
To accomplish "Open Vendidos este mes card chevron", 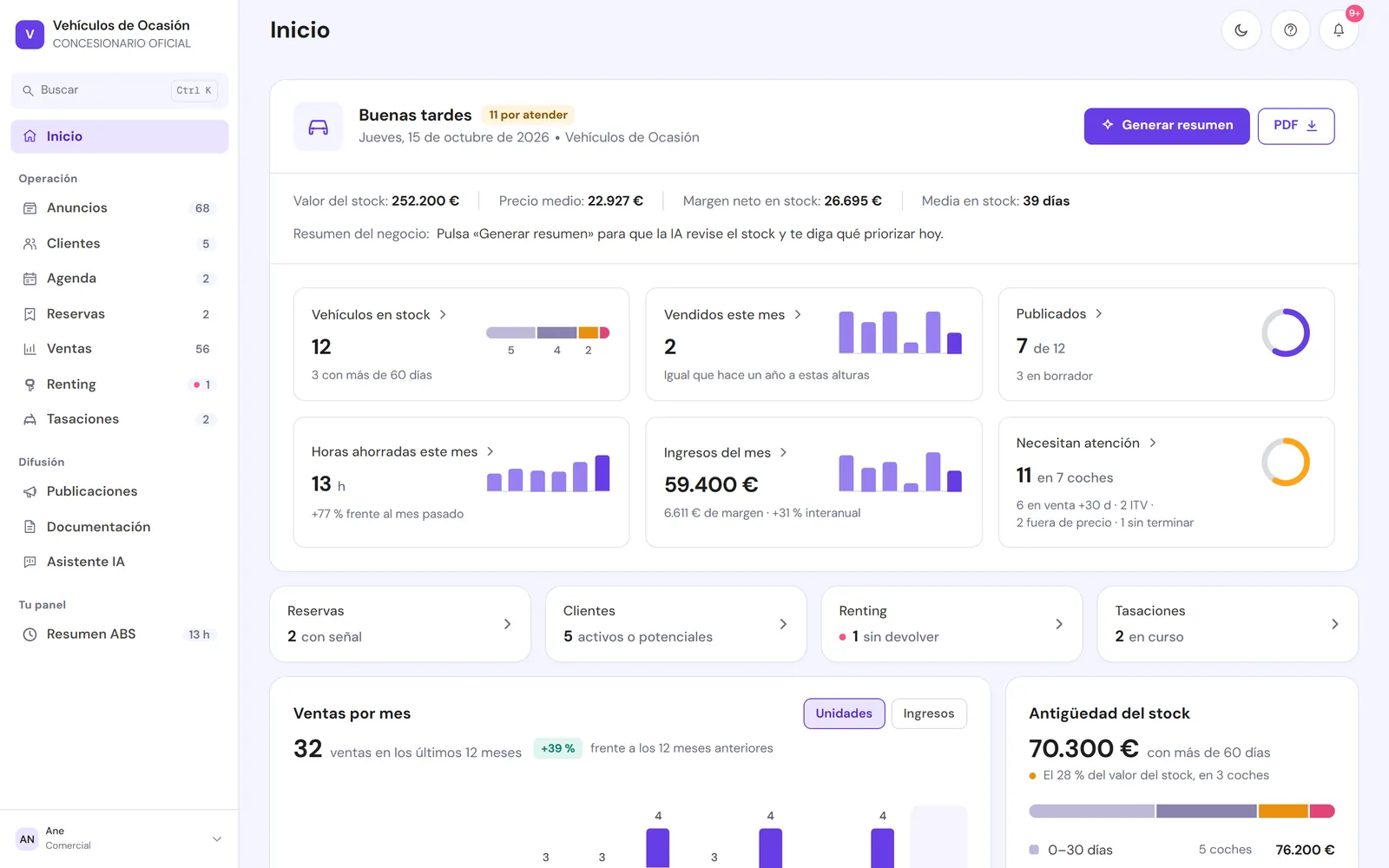I will coord(798,314).
